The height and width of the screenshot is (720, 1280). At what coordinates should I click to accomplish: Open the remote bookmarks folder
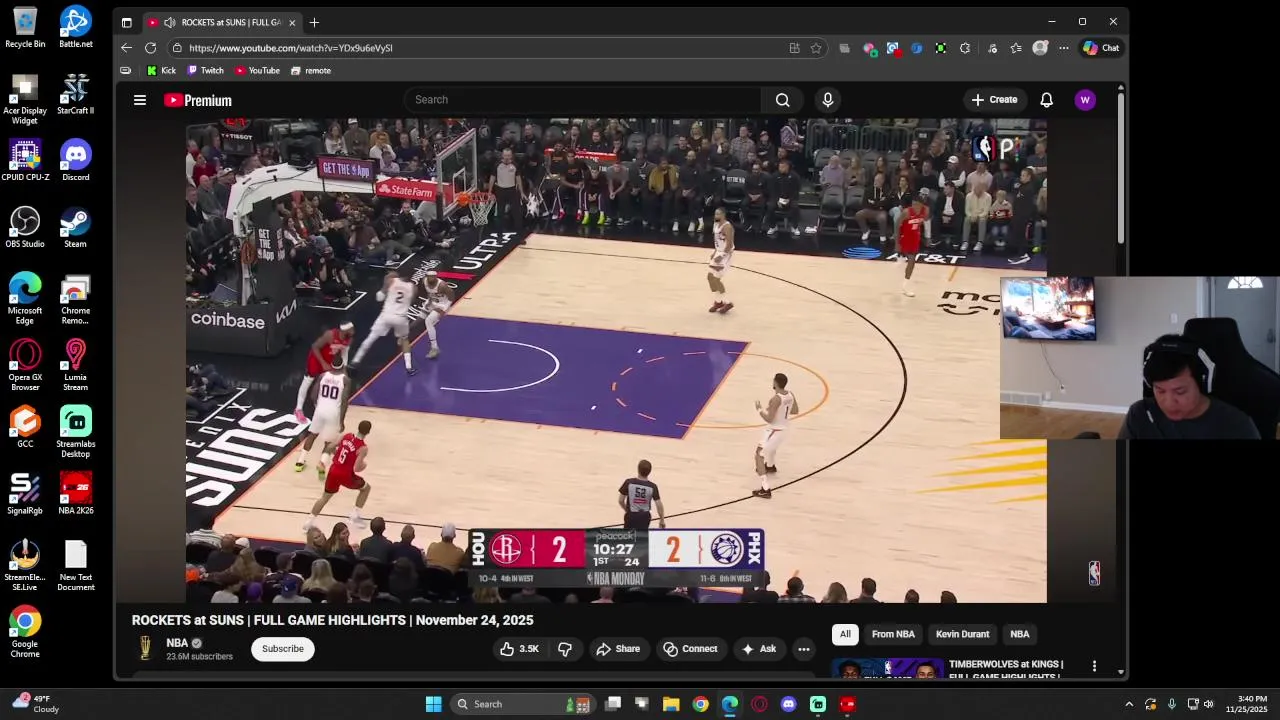[x=311, y=71]
